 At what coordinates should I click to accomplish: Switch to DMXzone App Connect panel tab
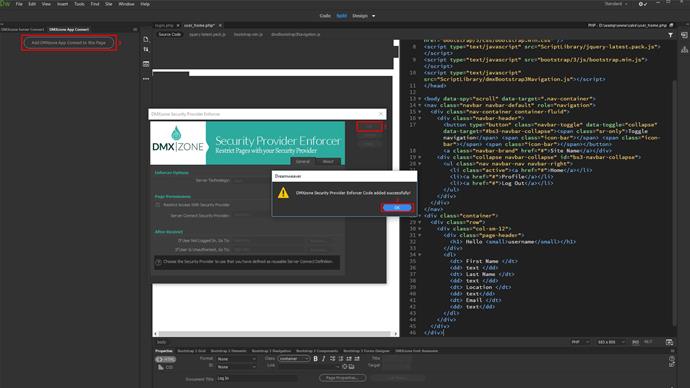(x=69, y=29)
